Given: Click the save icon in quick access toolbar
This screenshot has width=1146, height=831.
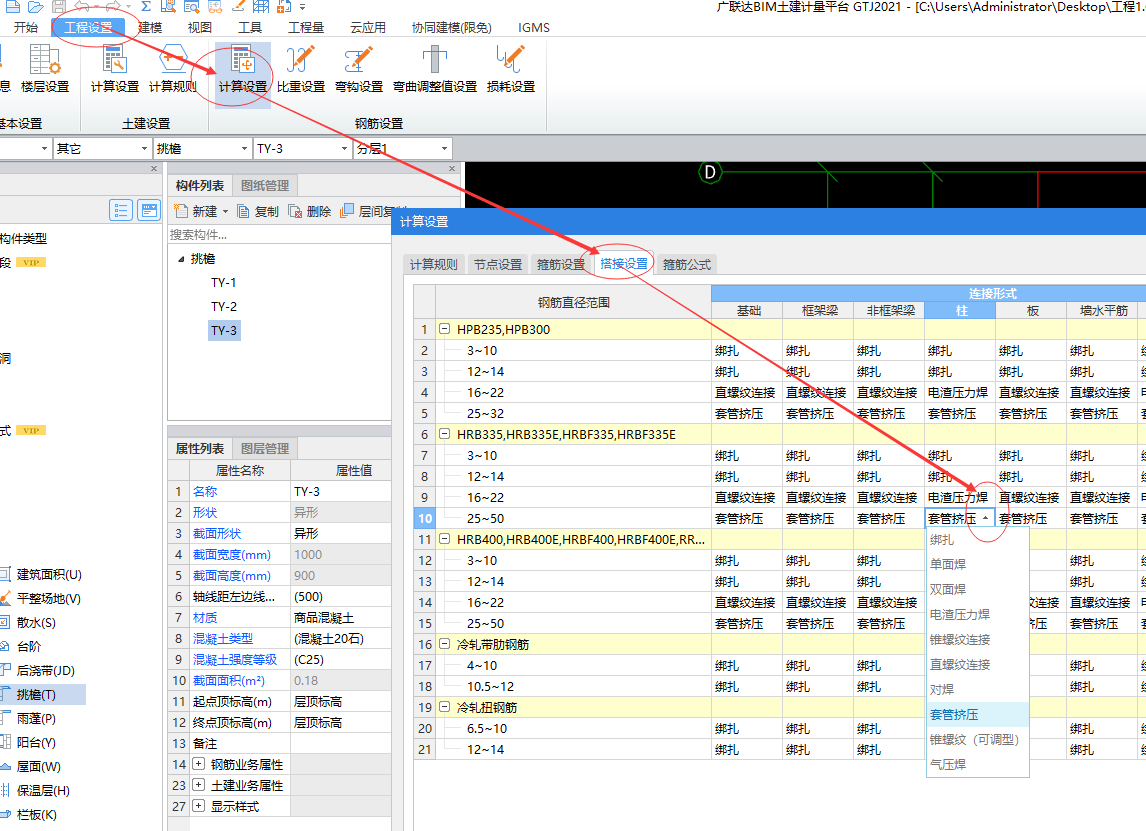Looking at the screenshot, I should pos(58,7).
